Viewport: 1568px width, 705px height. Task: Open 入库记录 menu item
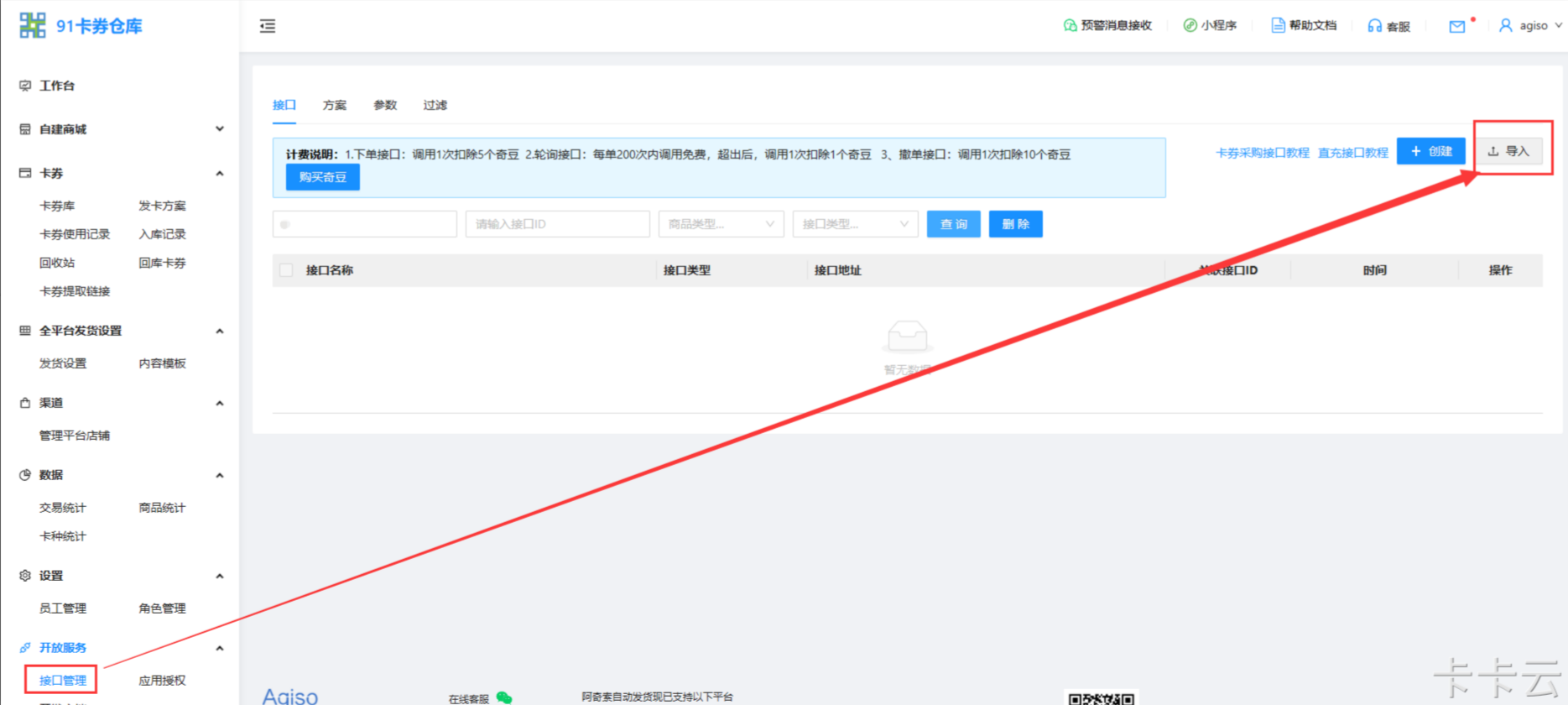pyautogui.click(x=163, y=234)
